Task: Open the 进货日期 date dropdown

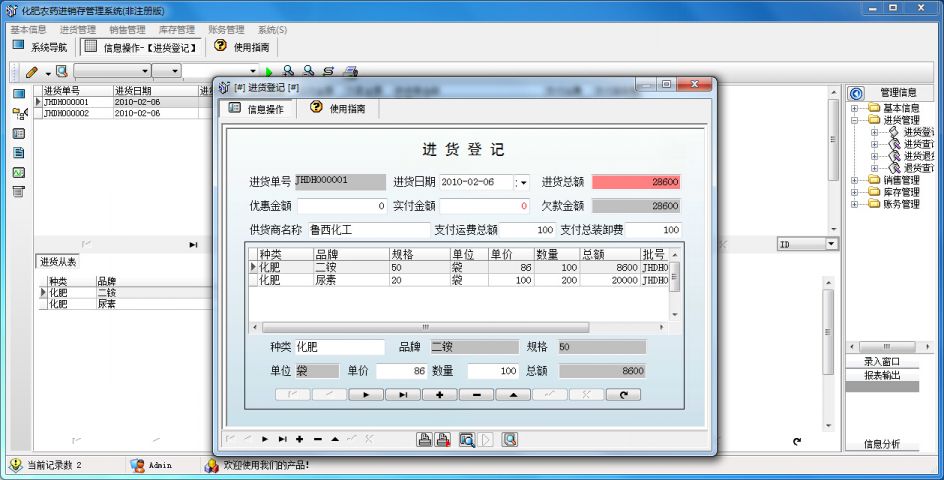Action: (521, 182)
